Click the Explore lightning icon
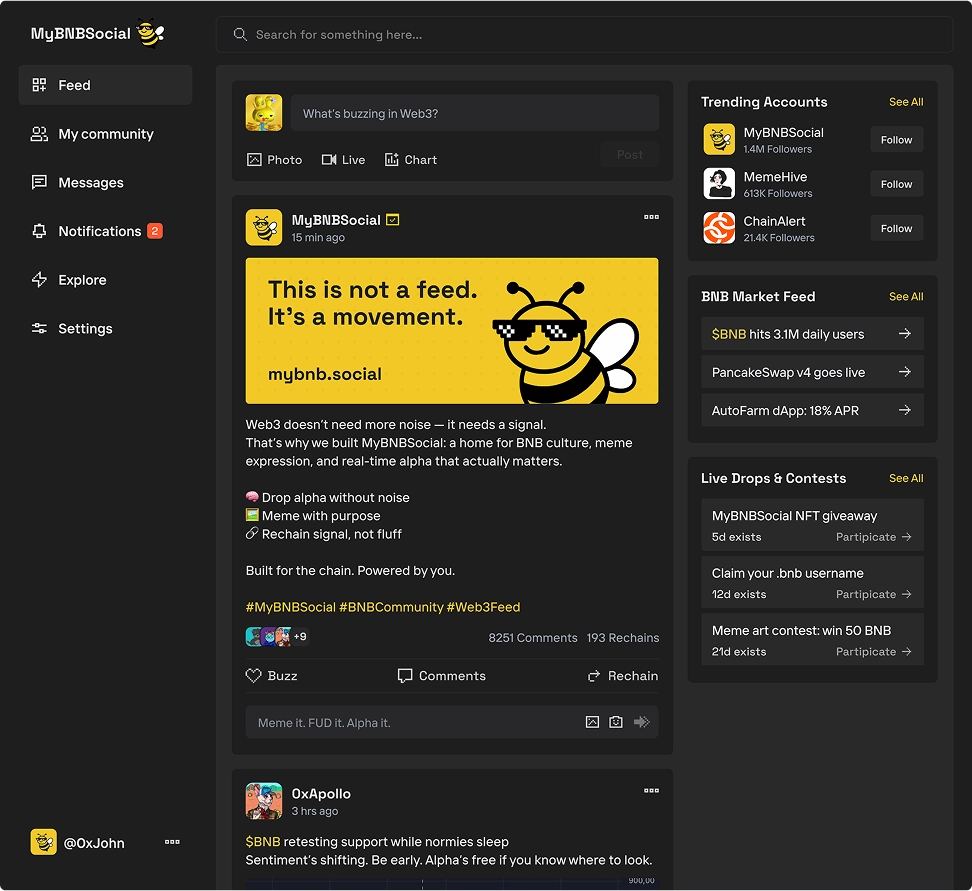The height and width of the screenshot is (891, 972). click(x=39, y=280)
